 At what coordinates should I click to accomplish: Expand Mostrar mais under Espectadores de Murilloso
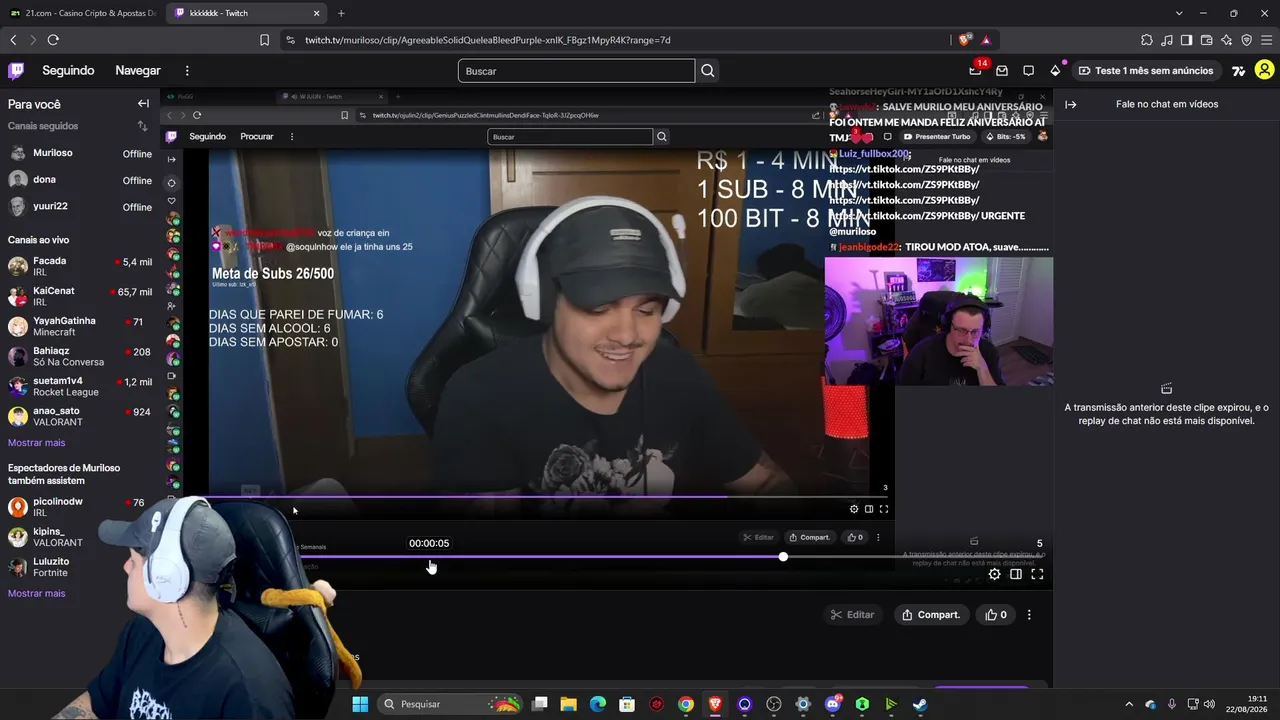click(36, 594)
